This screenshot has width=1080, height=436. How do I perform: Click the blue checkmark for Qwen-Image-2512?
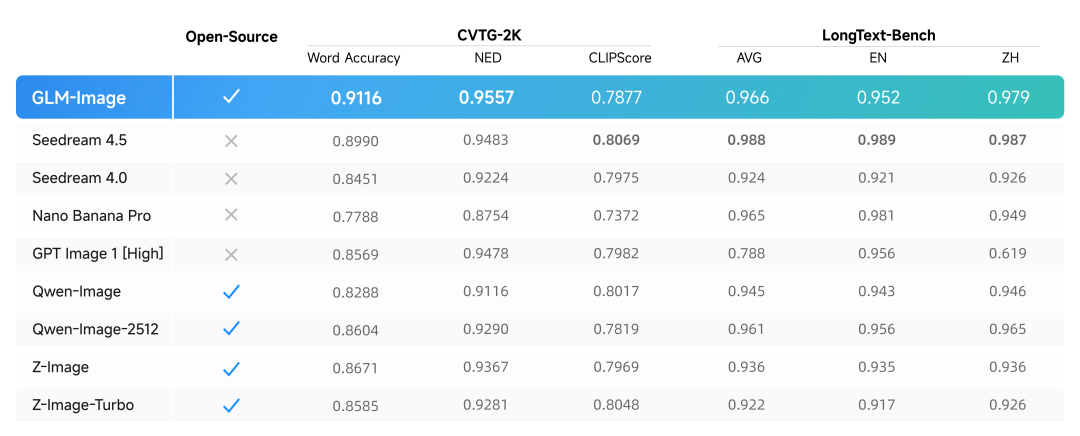click(x=231, y=329)
